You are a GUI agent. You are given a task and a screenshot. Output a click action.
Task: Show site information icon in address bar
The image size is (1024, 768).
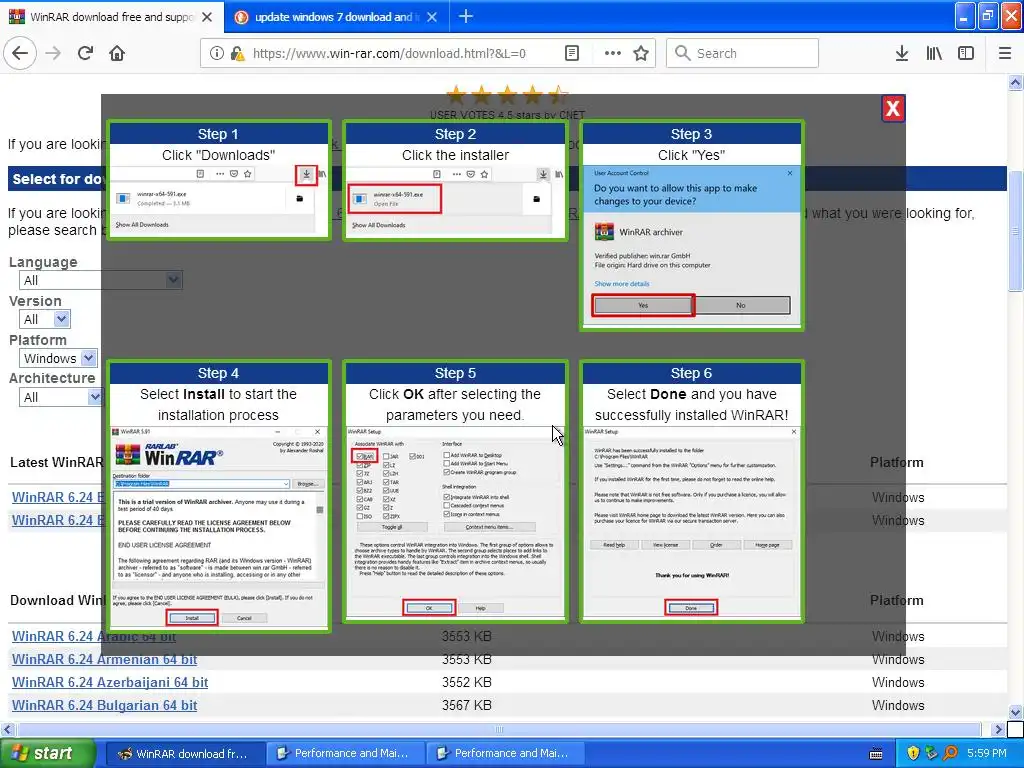(x=216, y=54)
